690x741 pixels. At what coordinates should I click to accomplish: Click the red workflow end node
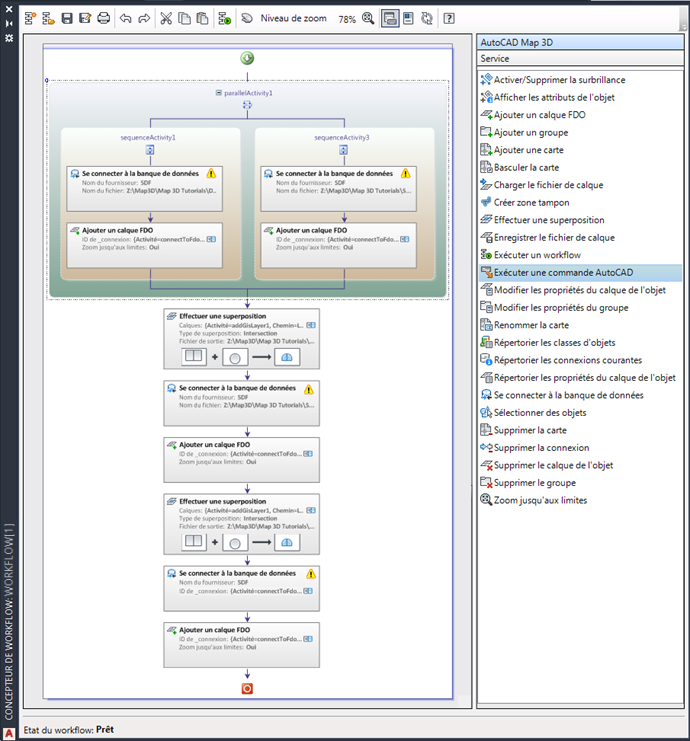click(247, 689)
